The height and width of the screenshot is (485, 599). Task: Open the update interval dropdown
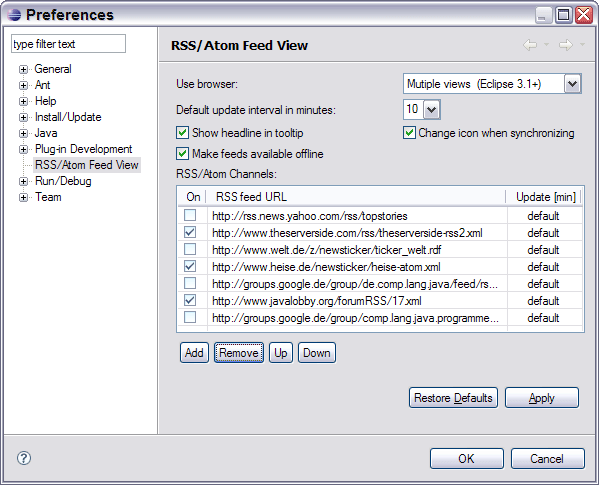[x=432, y=110]
